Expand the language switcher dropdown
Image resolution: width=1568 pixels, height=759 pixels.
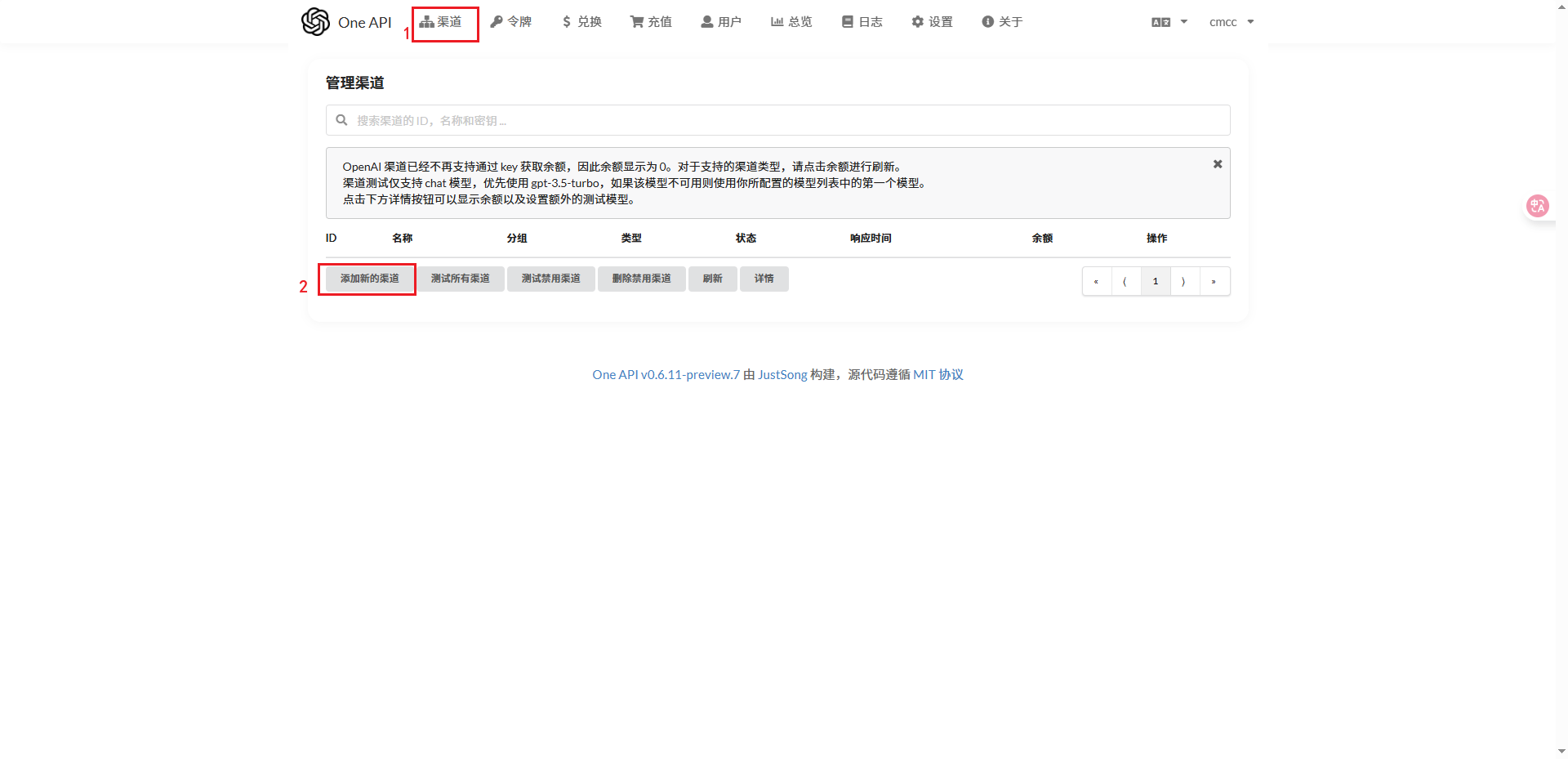pyautogui.click(x=1169, y=22)
